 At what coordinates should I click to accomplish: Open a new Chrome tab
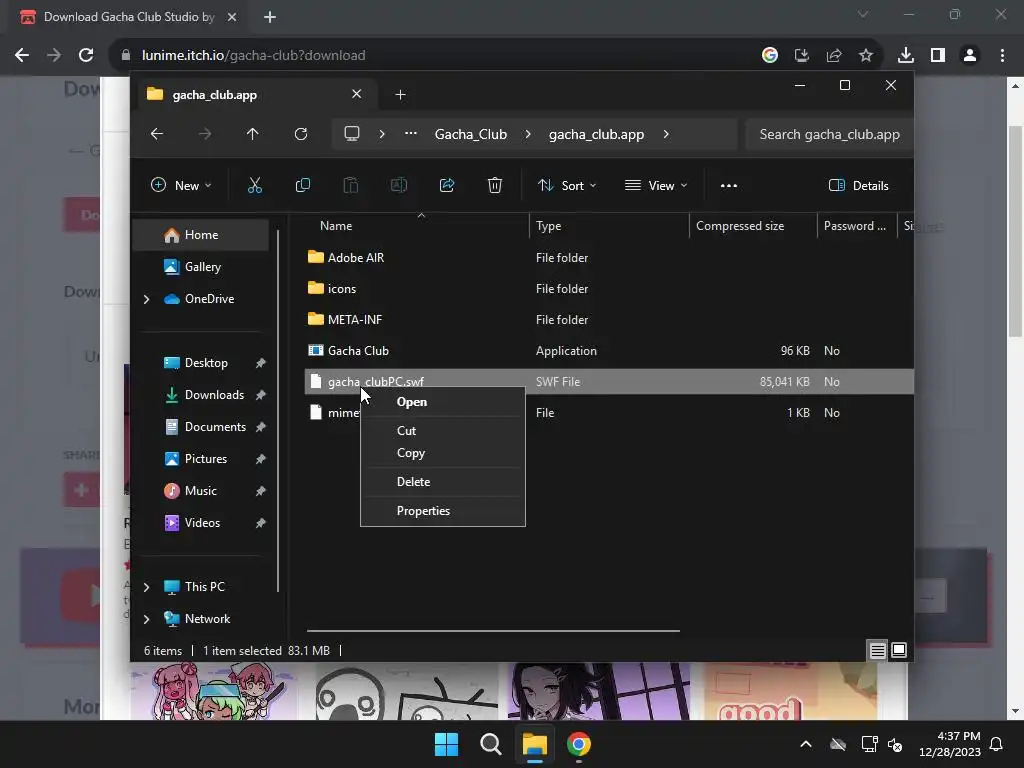(x=270, y=17)
